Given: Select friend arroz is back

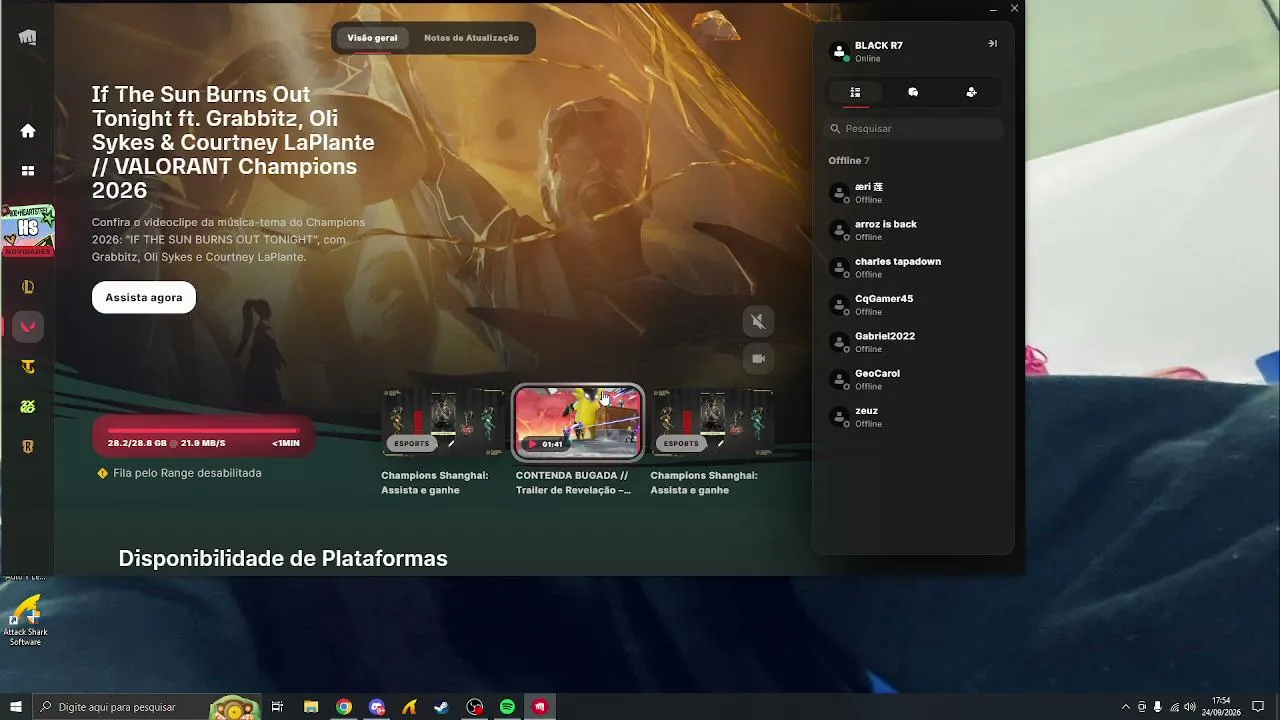Looking at the screenshot, I should (x=913, y=230).
